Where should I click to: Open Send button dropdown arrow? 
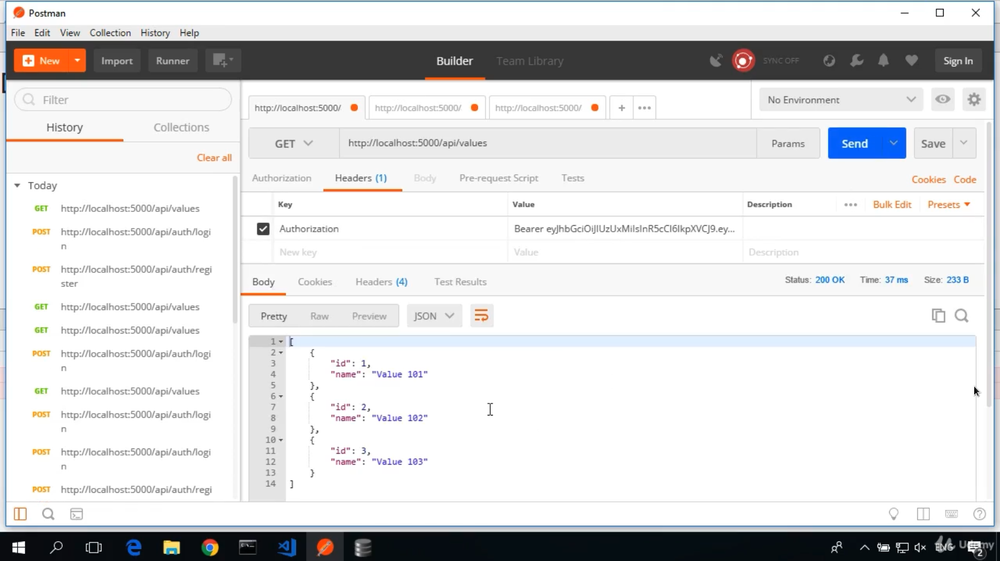pyautogui.click(x=893, y=143)
